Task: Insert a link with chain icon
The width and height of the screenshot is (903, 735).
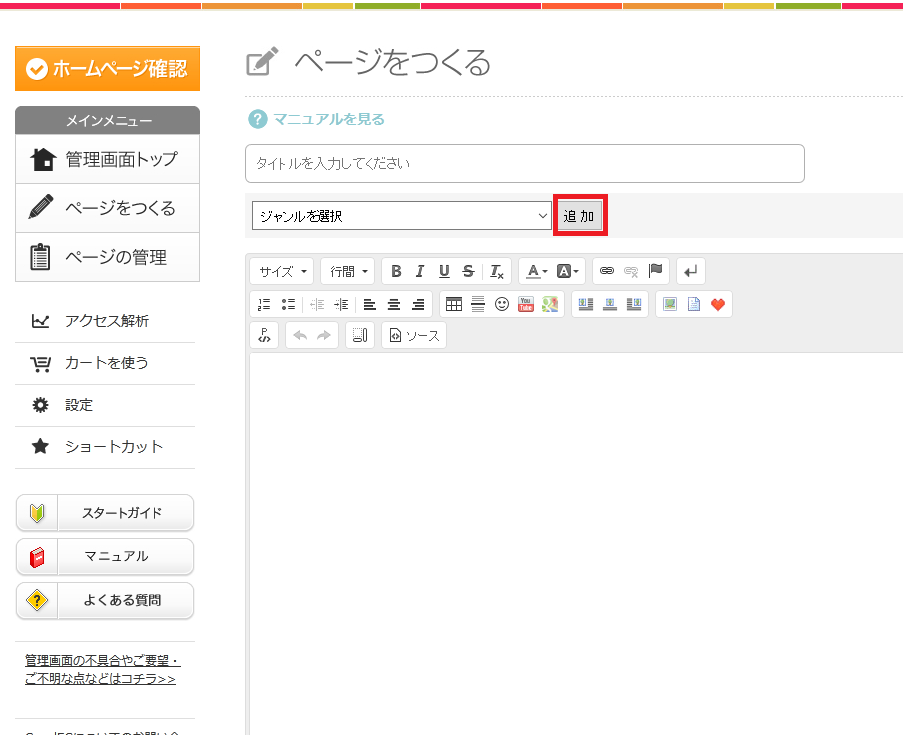Action: coord(606,271)
